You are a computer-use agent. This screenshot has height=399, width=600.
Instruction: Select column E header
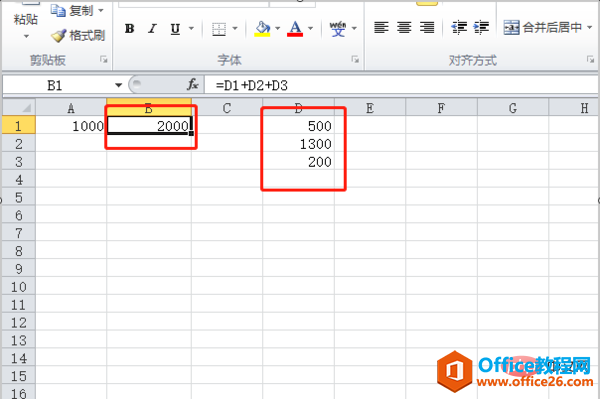click(370, 108)
